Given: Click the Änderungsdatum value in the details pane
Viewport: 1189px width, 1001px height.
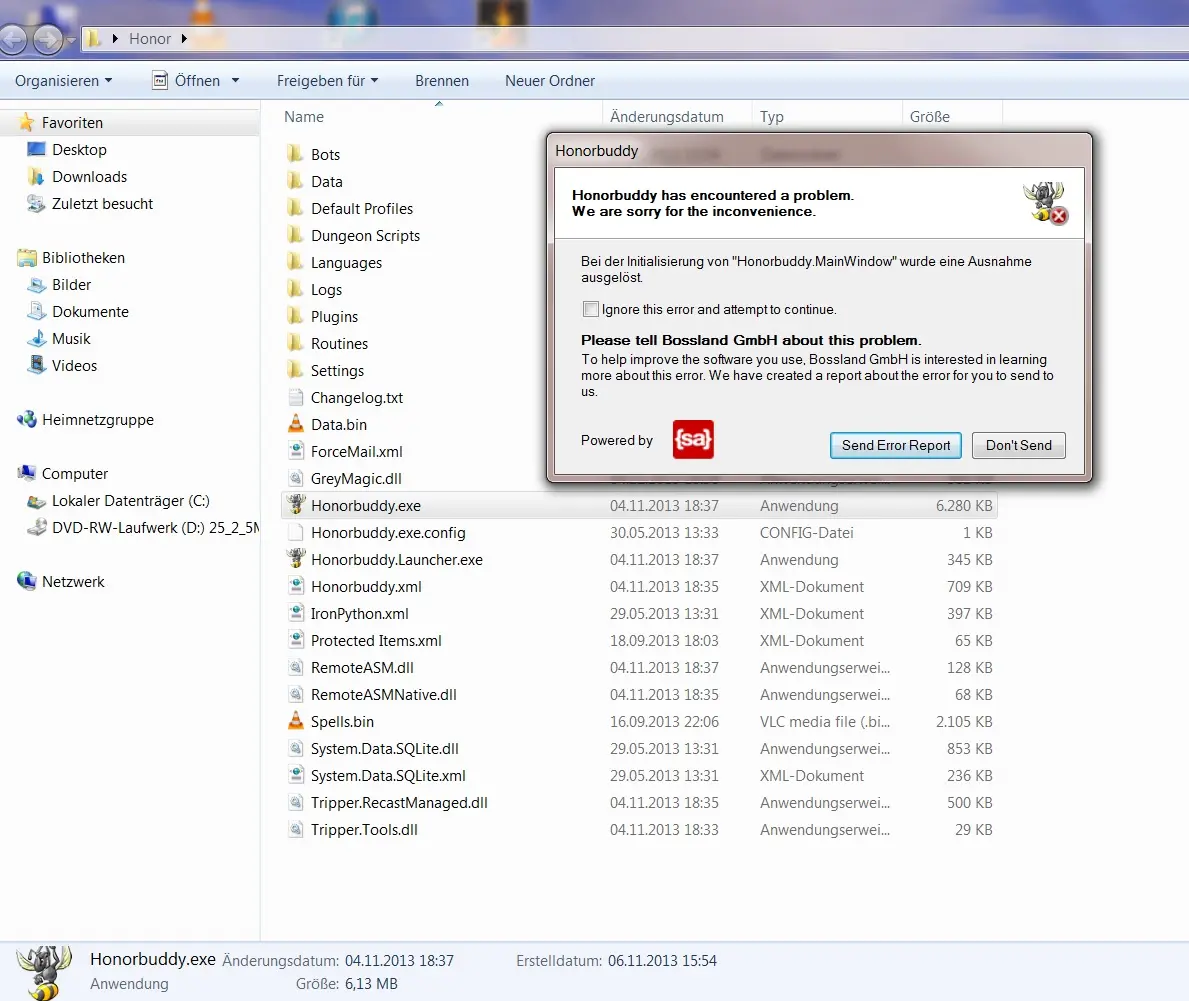Looking at the screenshot, I should [399, 960].
